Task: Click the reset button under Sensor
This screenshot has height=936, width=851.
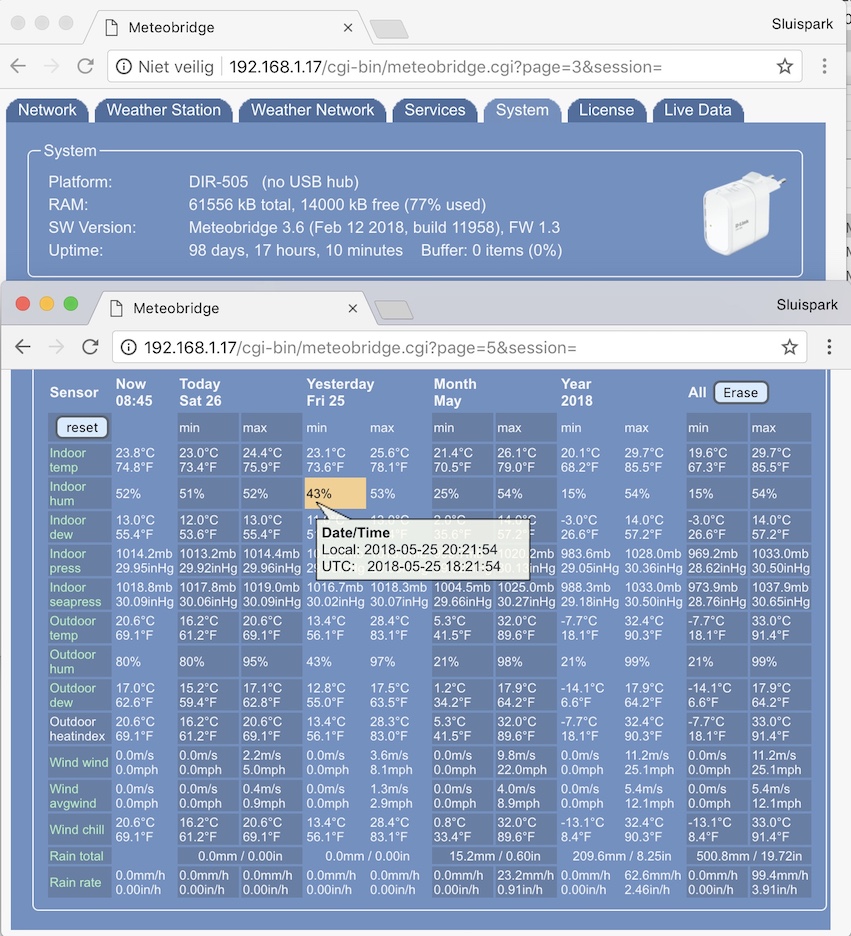Action: [82, 427]
